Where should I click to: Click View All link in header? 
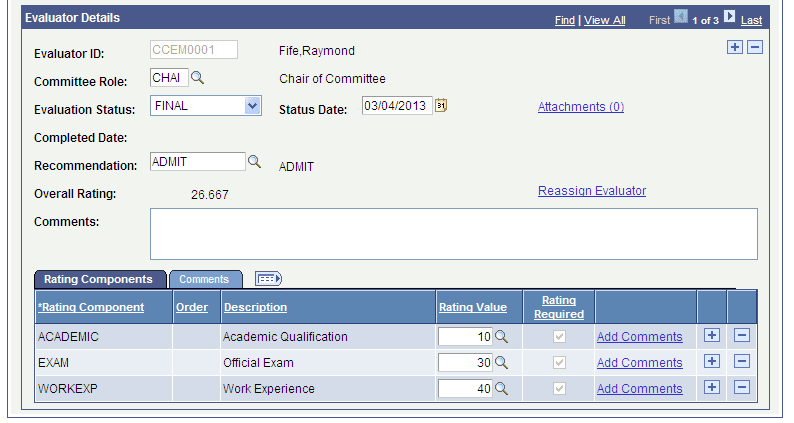(x=605, y=20)
